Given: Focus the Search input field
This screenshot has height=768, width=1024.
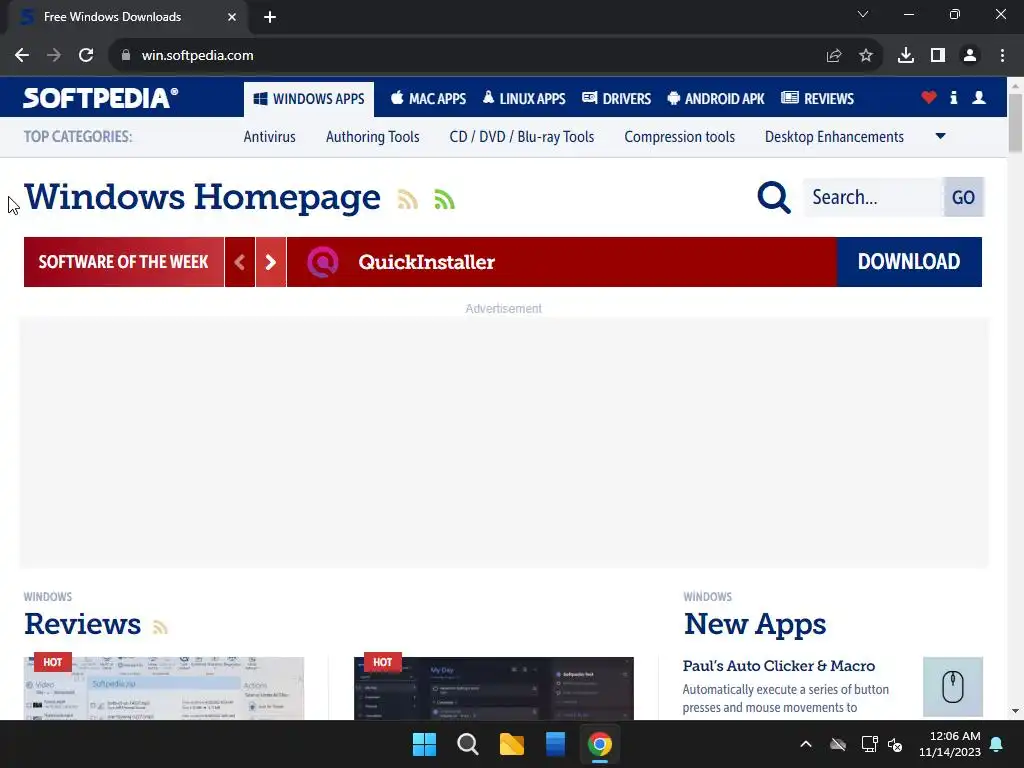Looking at the screenshot, I should 873,197.
